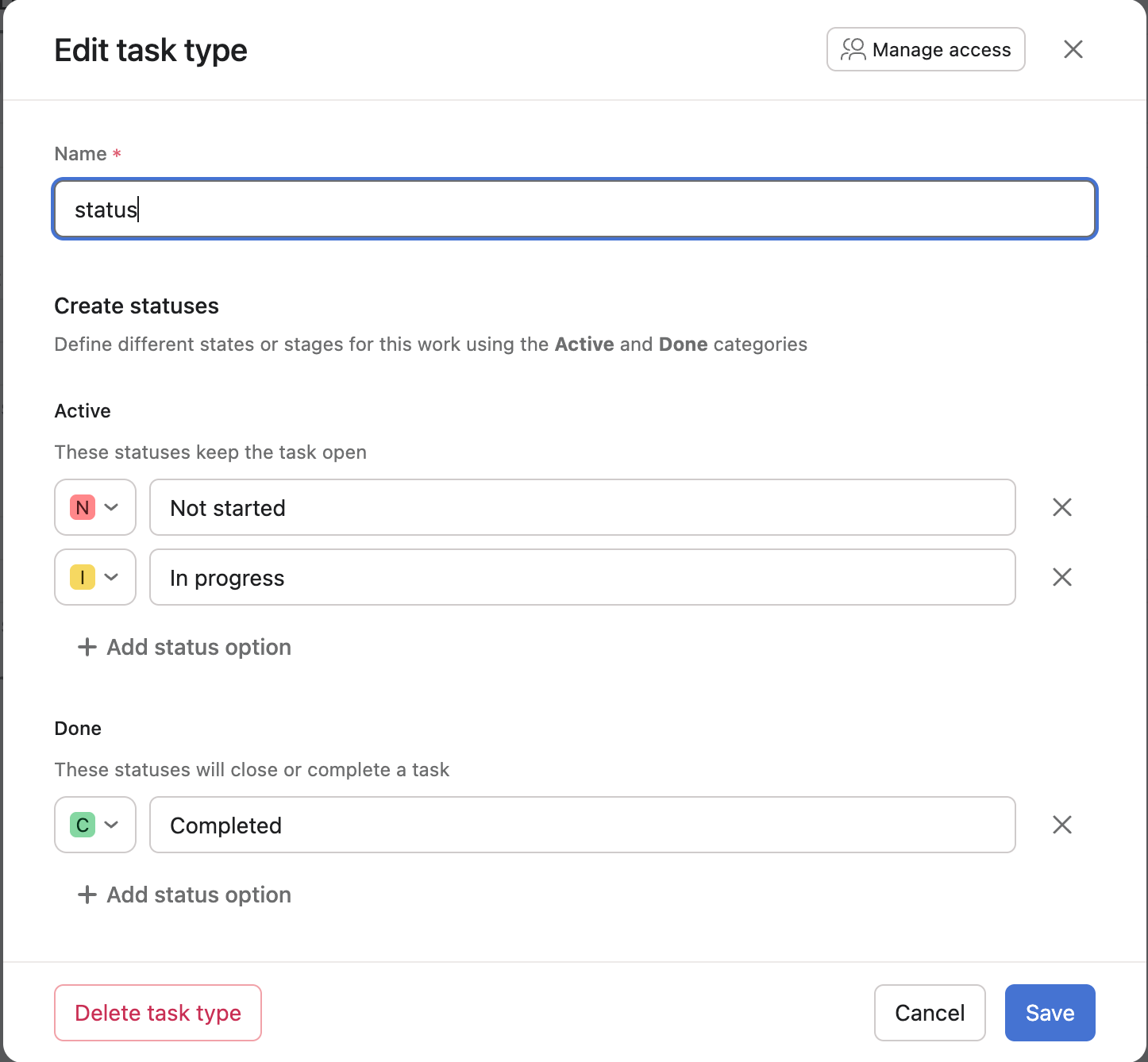Edit the Not started status name field

tap(583, 507)
